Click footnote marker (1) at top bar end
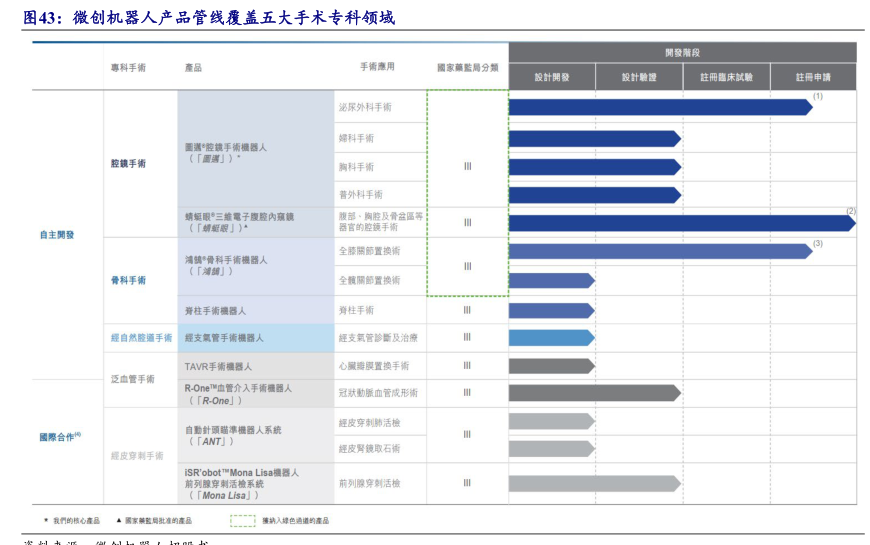 click(x=817, y=96)
